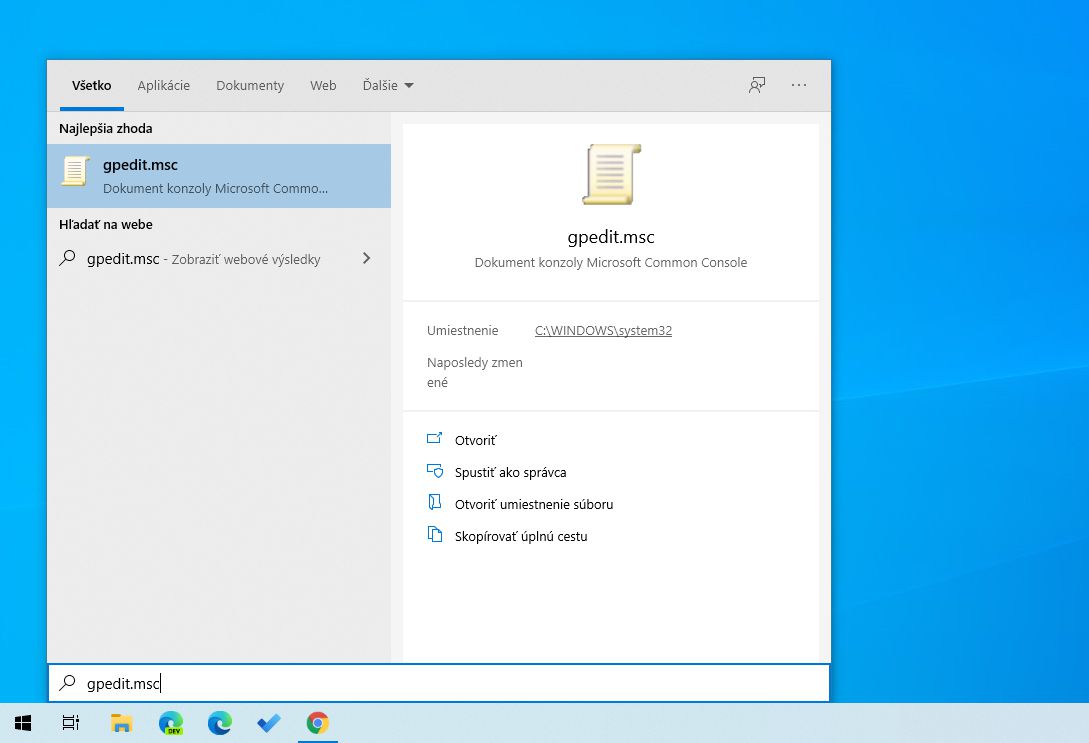
Task: Click the Naposledy zmenené label
Action: coord(475,372)
